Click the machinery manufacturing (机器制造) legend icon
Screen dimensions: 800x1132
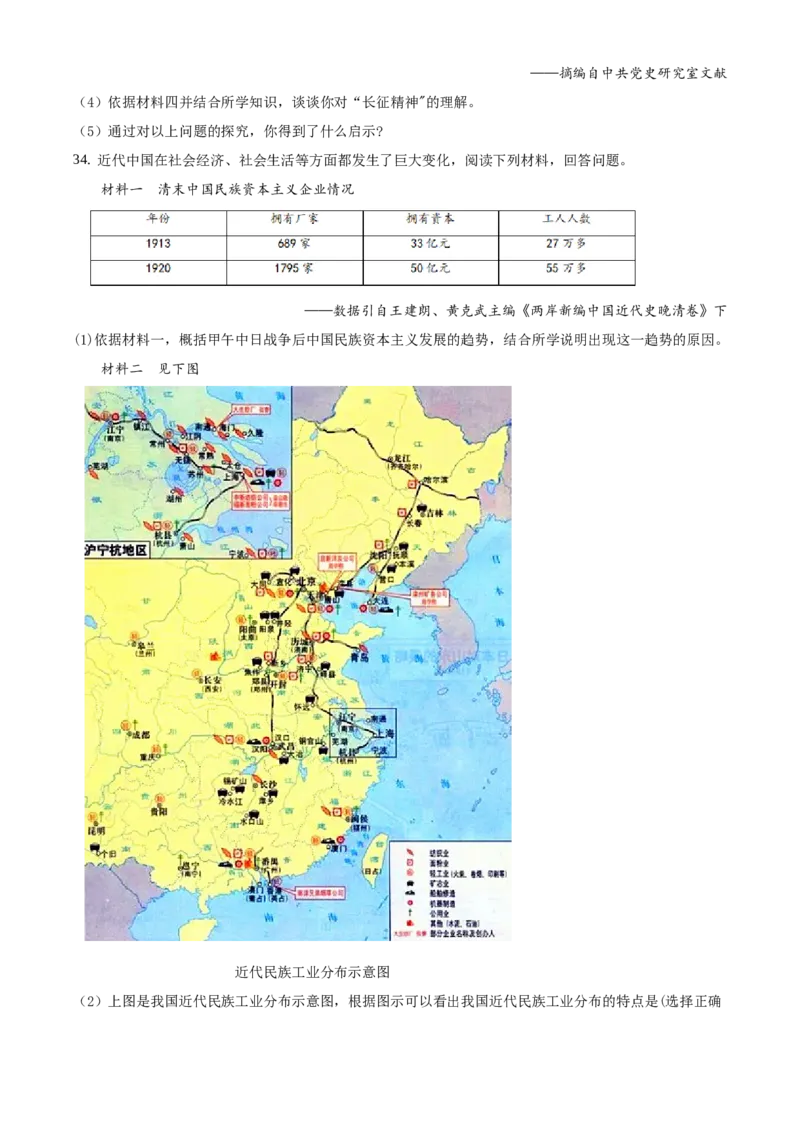click(409, 902)
